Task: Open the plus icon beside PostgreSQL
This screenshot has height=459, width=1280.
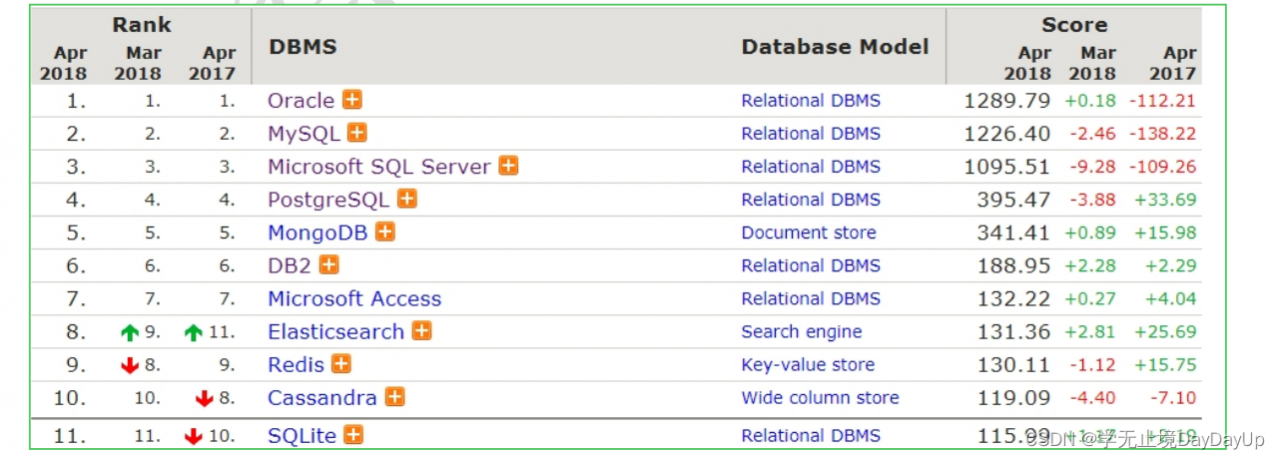Action: point(407,199)
